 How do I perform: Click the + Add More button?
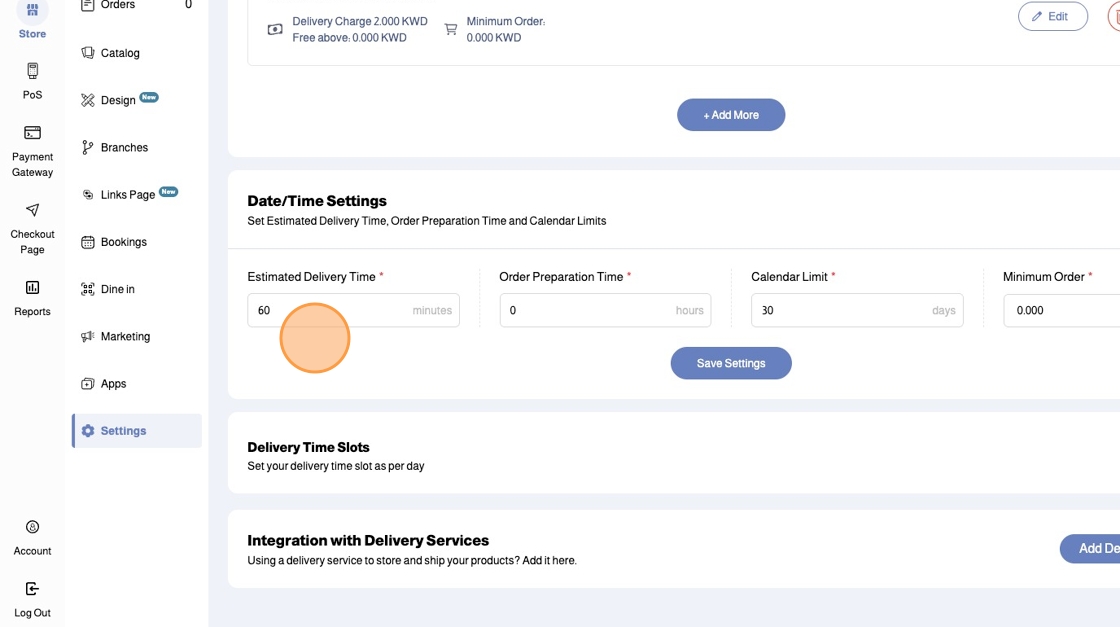[x=731, y=115]
